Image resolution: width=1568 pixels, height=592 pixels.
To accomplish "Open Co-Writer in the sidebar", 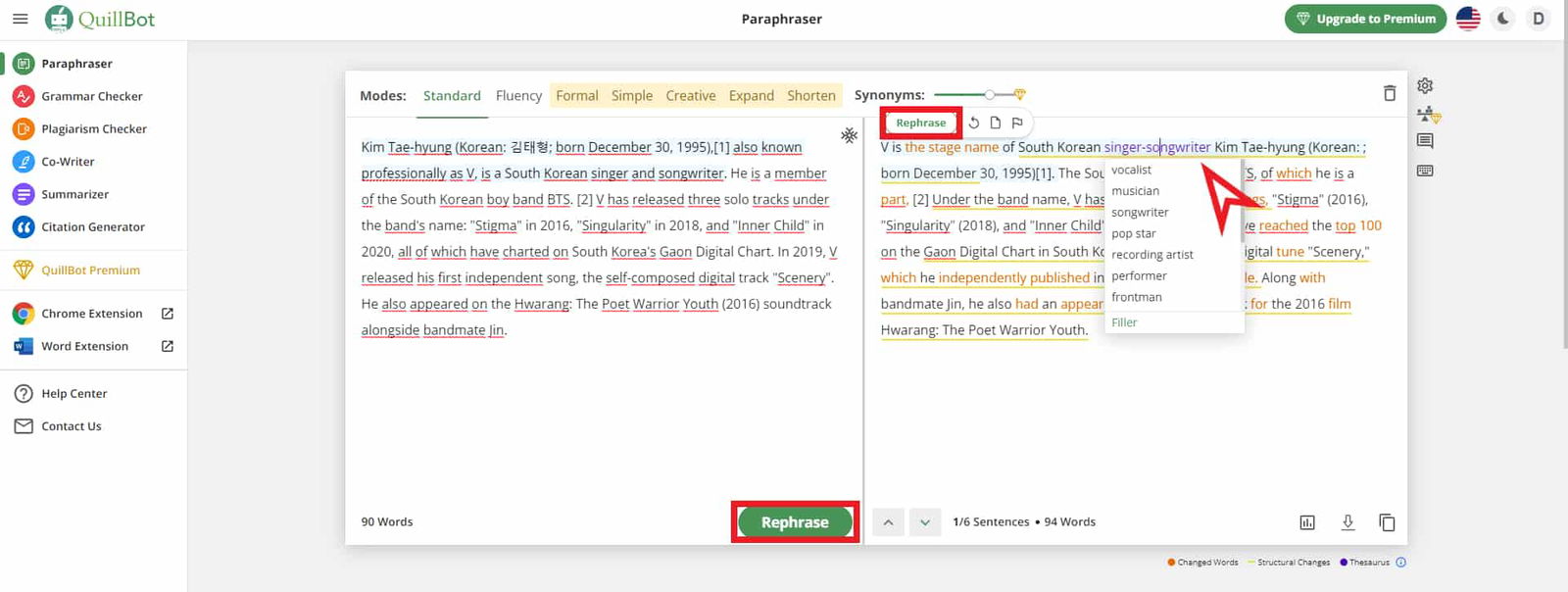I will (68, 162).
